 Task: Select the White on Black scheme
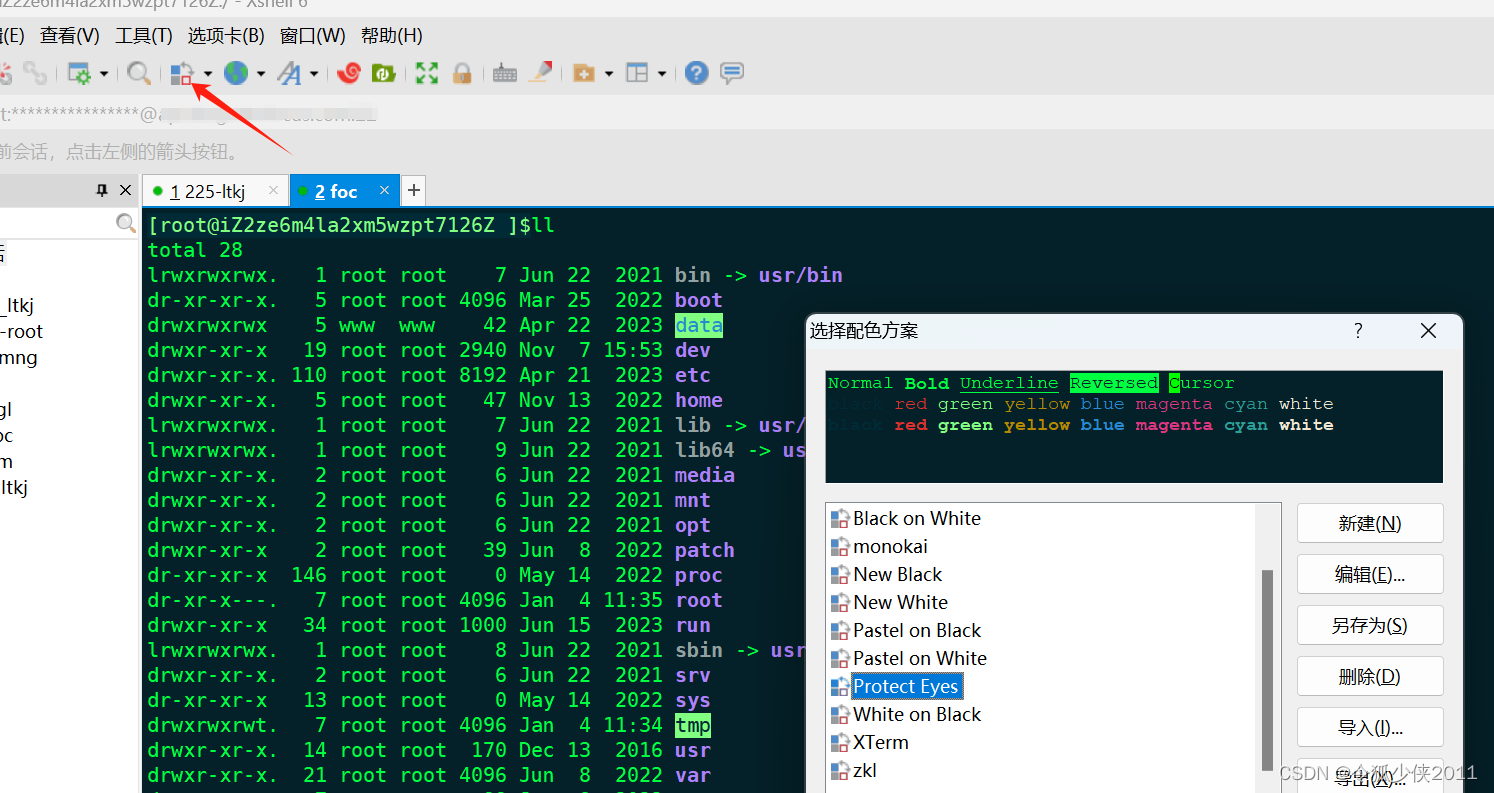(x=916, y=714)
